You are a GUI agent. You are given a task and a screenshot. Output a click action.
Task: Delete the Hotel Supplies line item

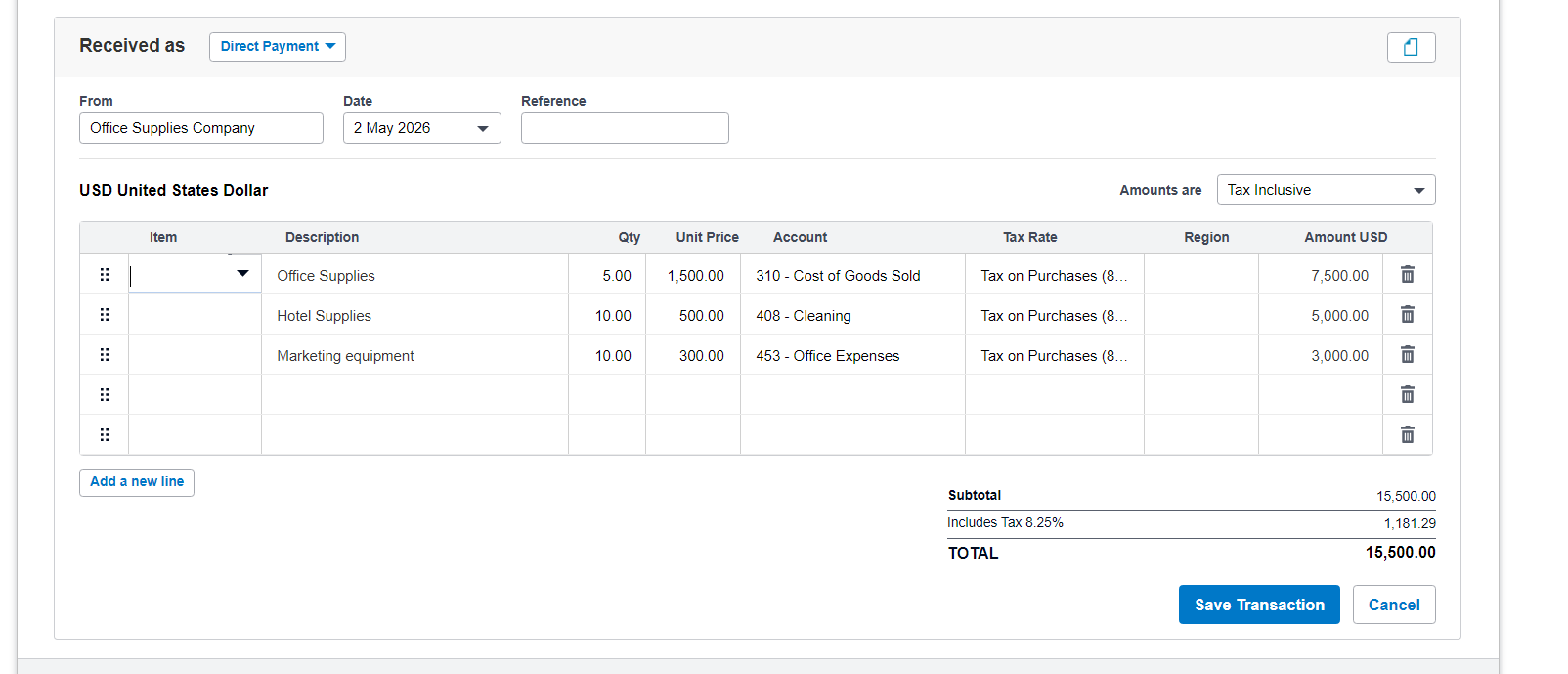coord(1407,315)
